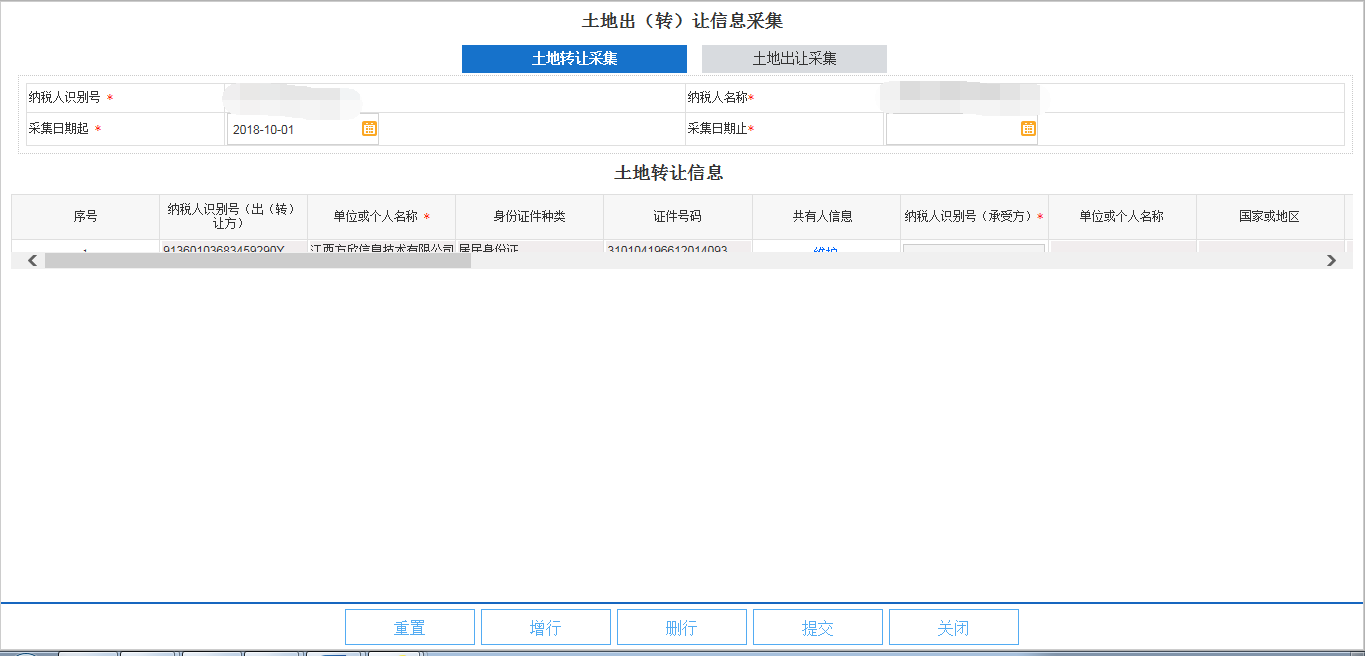Viewport: 1365px width, 656px height.
Task: Click 纳税人识别号（承受方） column header
Action: point(974,216)
